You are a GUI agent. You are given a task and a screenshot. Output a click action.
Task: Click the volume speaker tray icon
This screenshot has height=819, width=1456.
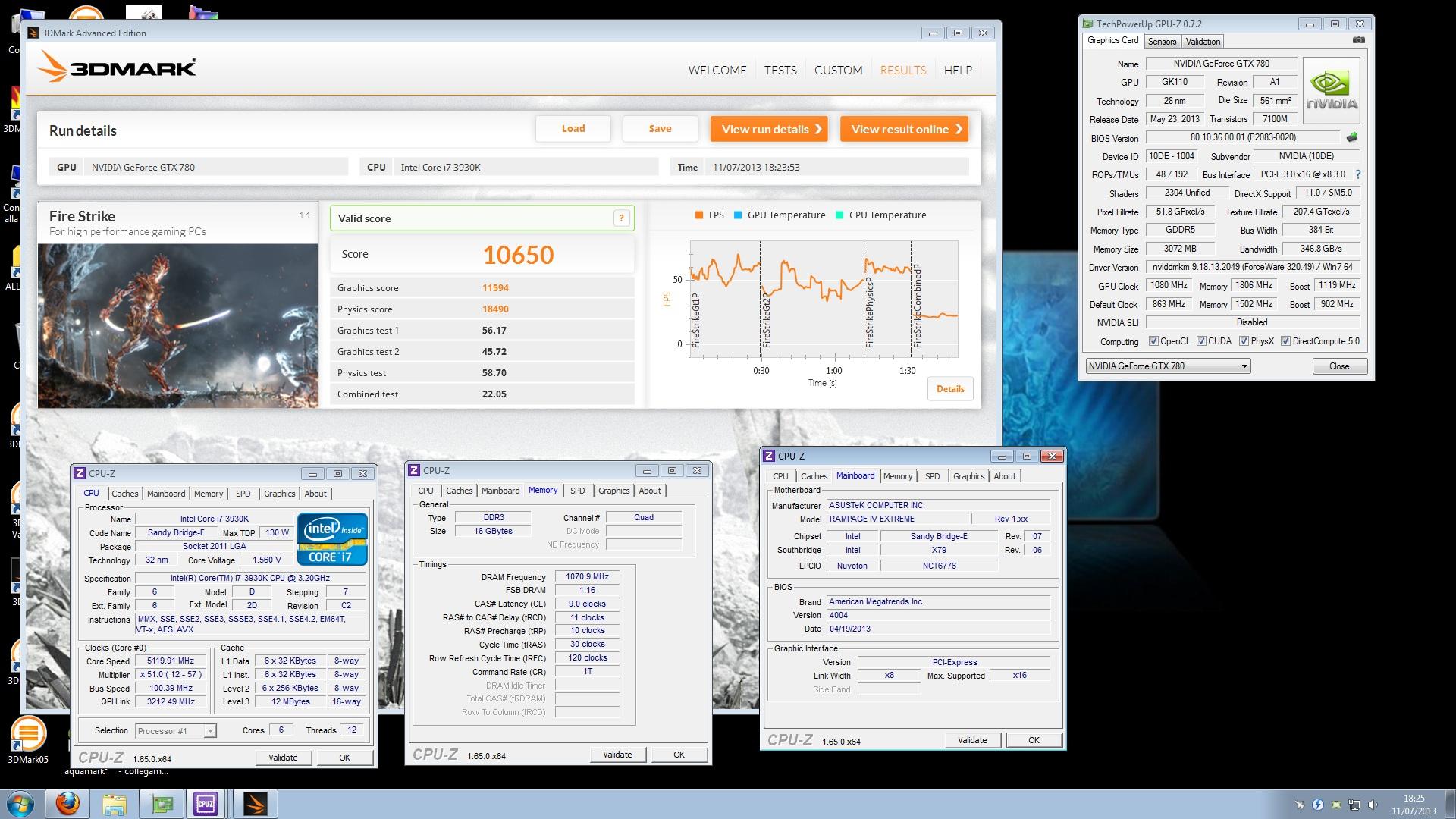tap(1373, 805)
